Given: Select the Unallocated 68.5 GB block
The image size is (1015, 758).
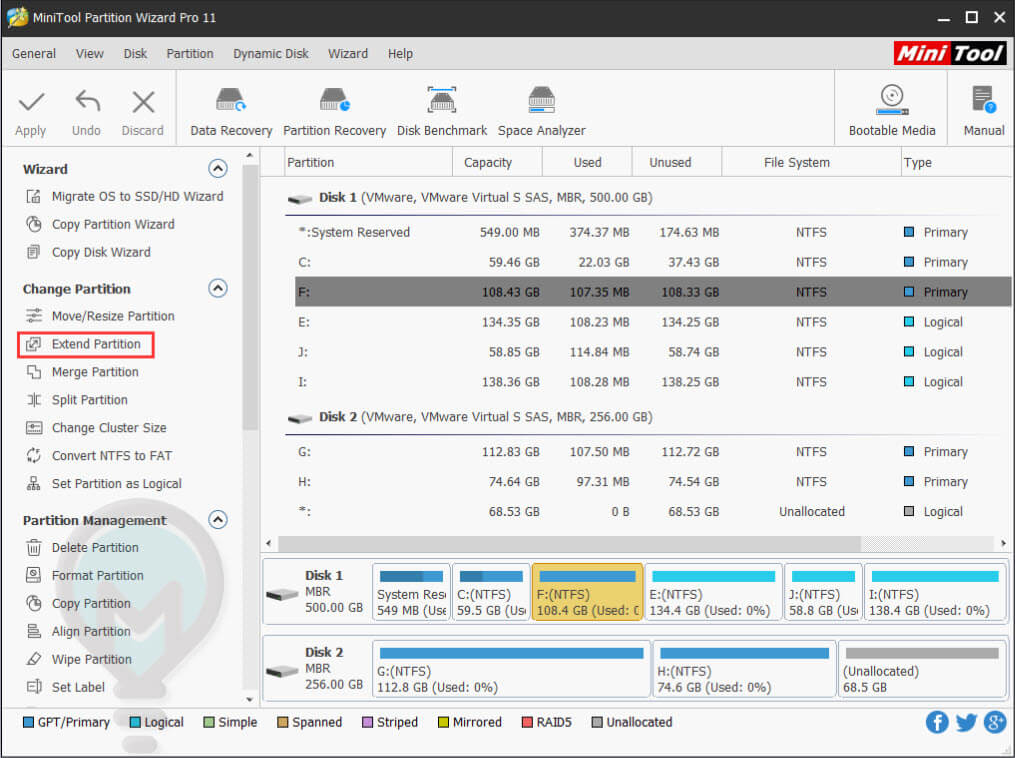Looking at the screenshot, I should (921, 669).
